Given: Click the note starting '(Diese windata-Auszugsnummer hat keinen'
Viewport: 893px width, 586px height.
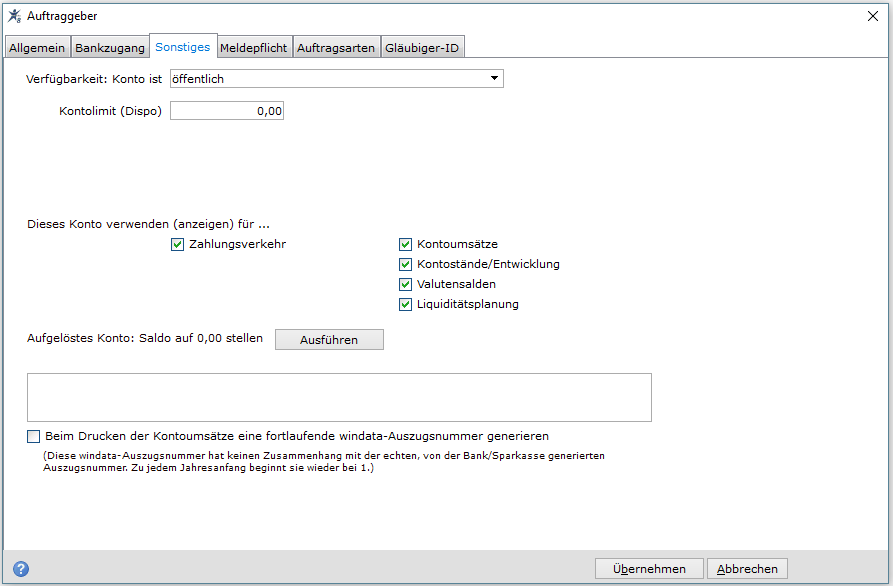Looking at the screenshot, I should pyautogui.click(x=324, y=462).
